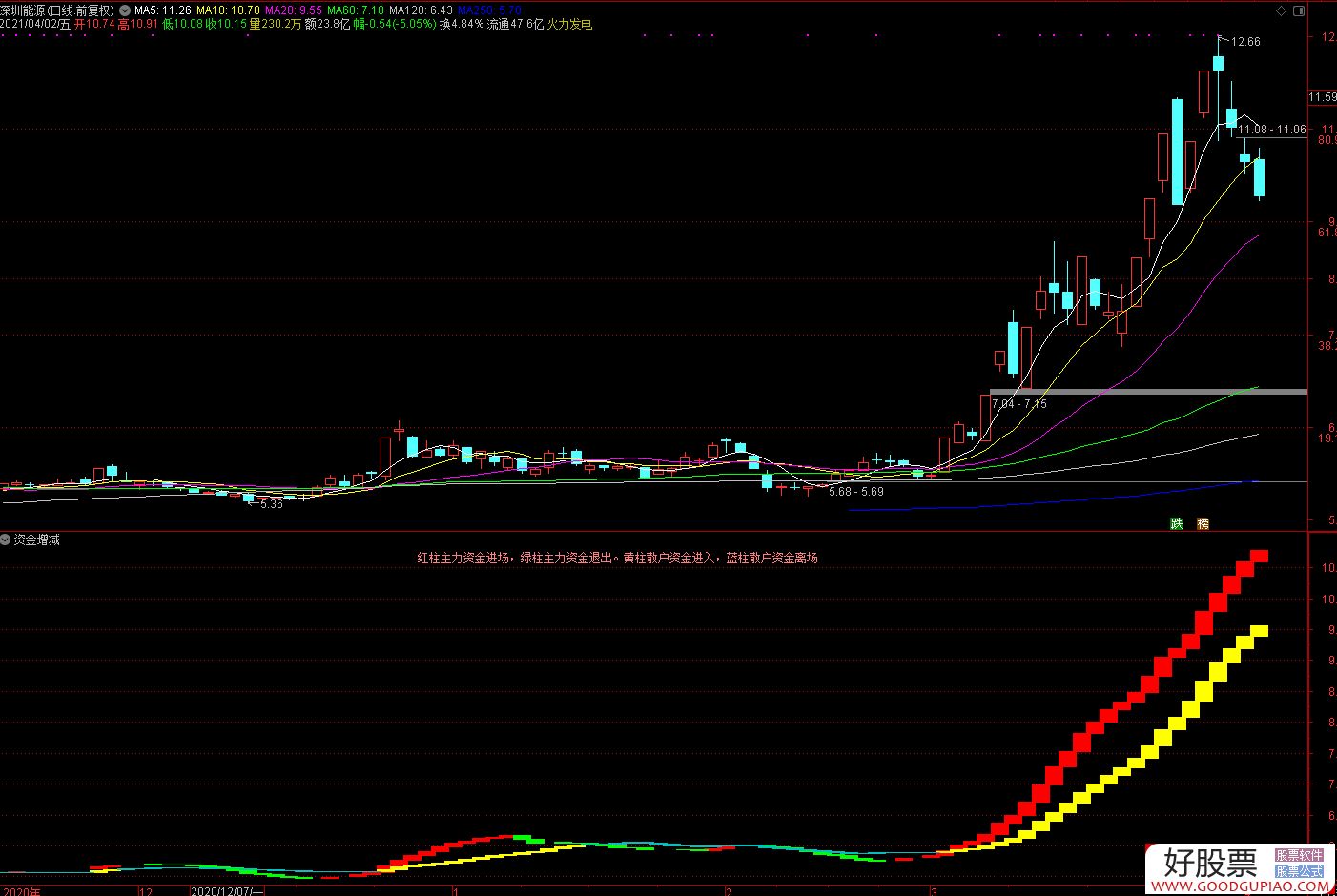
Task: Toggle the side panel layout icon
Action: (x=1297, y=10)
